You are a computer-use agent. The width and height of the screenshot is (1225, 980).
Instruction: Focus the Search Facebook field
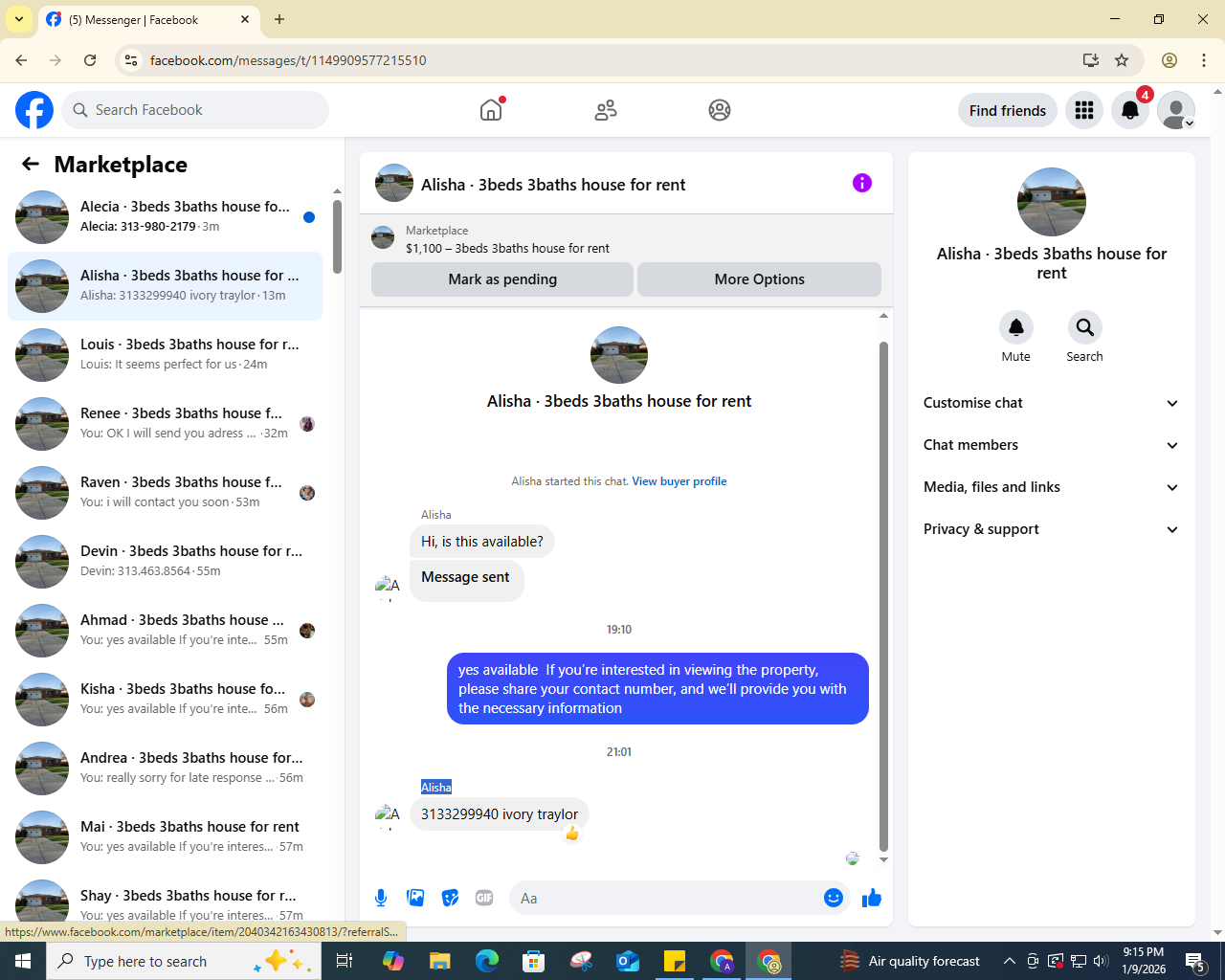click(195, 110)
